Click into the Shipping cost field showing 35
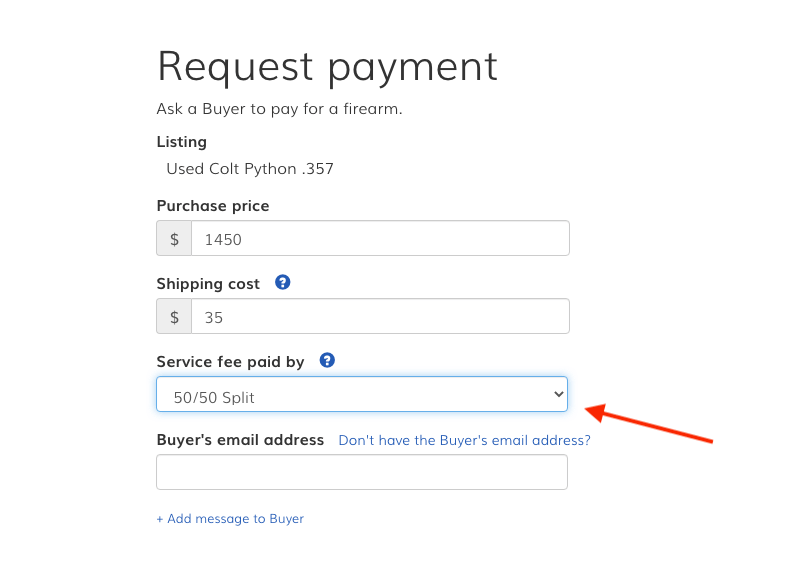The height and width of the screenshot is (579, 787). [x=380, y=316]
